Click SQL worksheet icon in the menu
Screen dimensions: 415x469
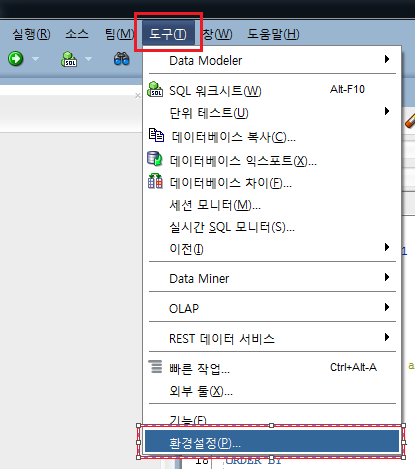pos(155,89)
